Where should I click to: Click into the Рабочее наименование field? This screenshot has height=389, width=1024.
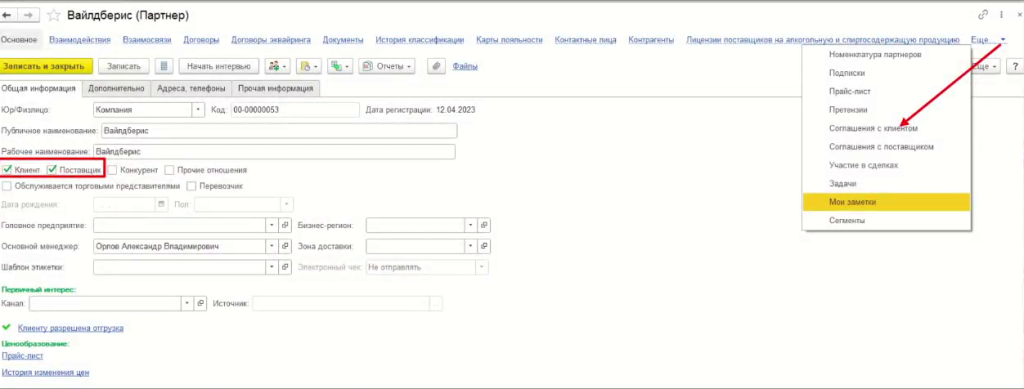click(274, 151)
